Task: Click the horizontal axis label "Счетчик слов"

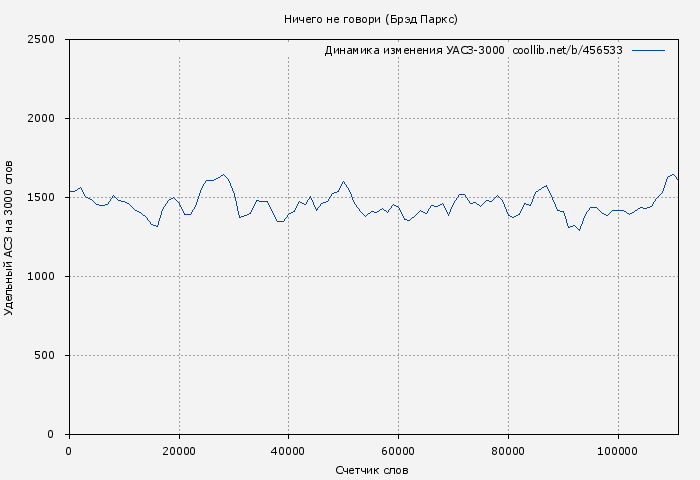Action: click(x=372, y=470)
